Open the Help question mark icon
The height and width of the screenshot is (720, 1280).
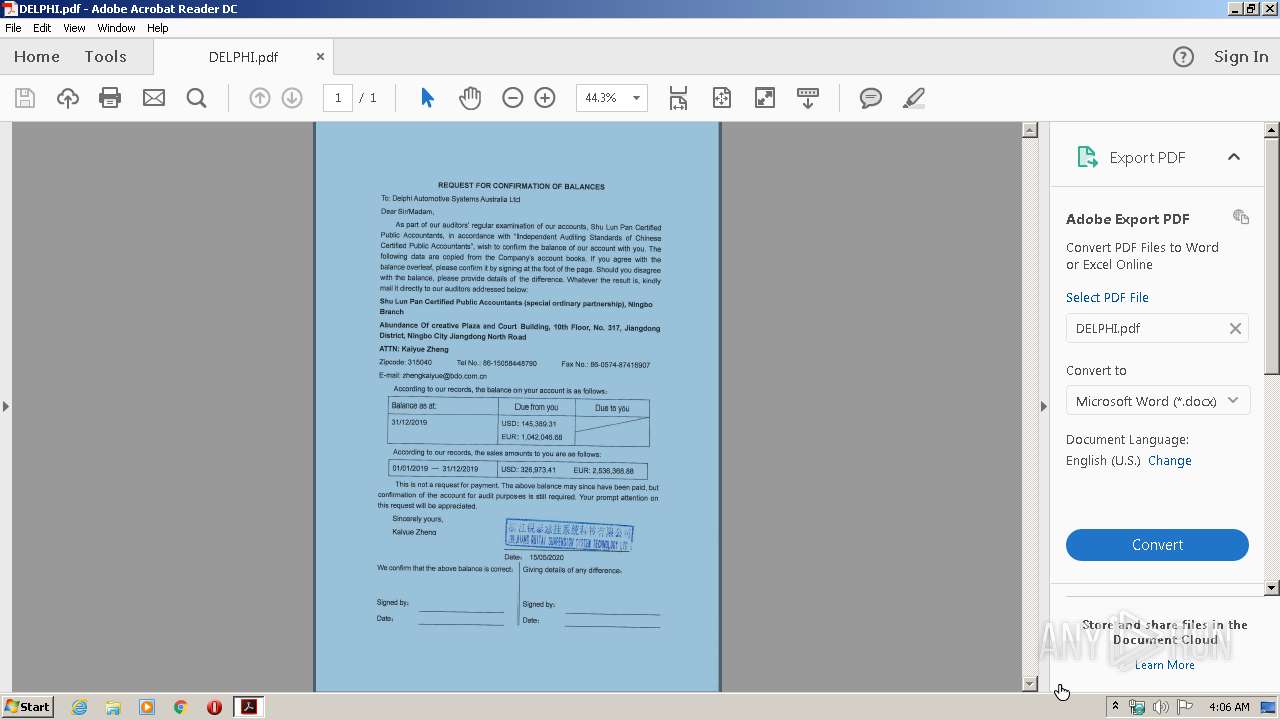(x=1183, y=57)
